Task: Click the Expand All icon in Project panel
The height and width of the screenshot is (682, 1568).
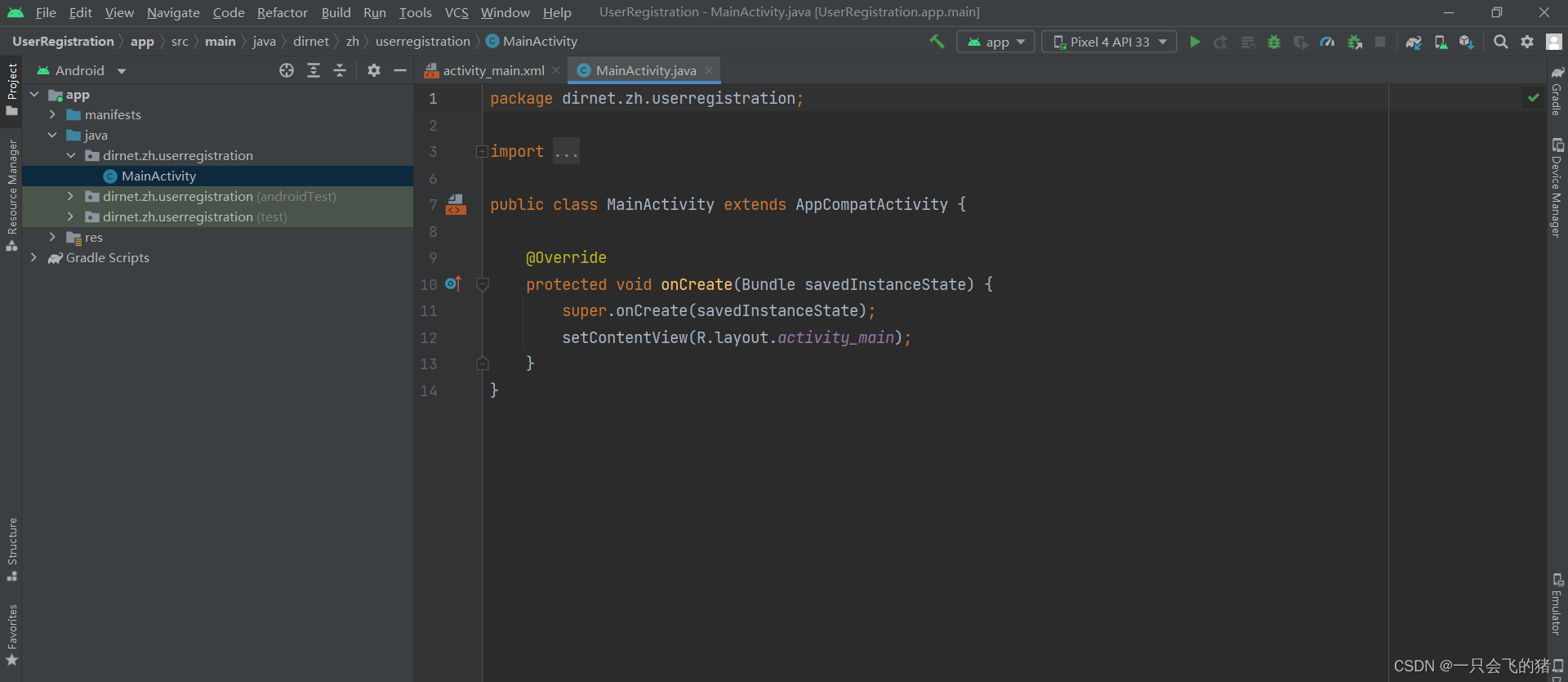Action: point(314,70)
